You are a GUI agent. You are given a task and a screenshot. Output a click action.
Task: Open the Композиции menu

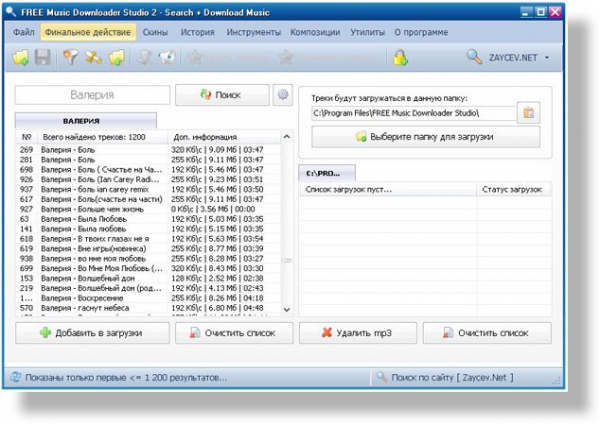pos(315,32)
